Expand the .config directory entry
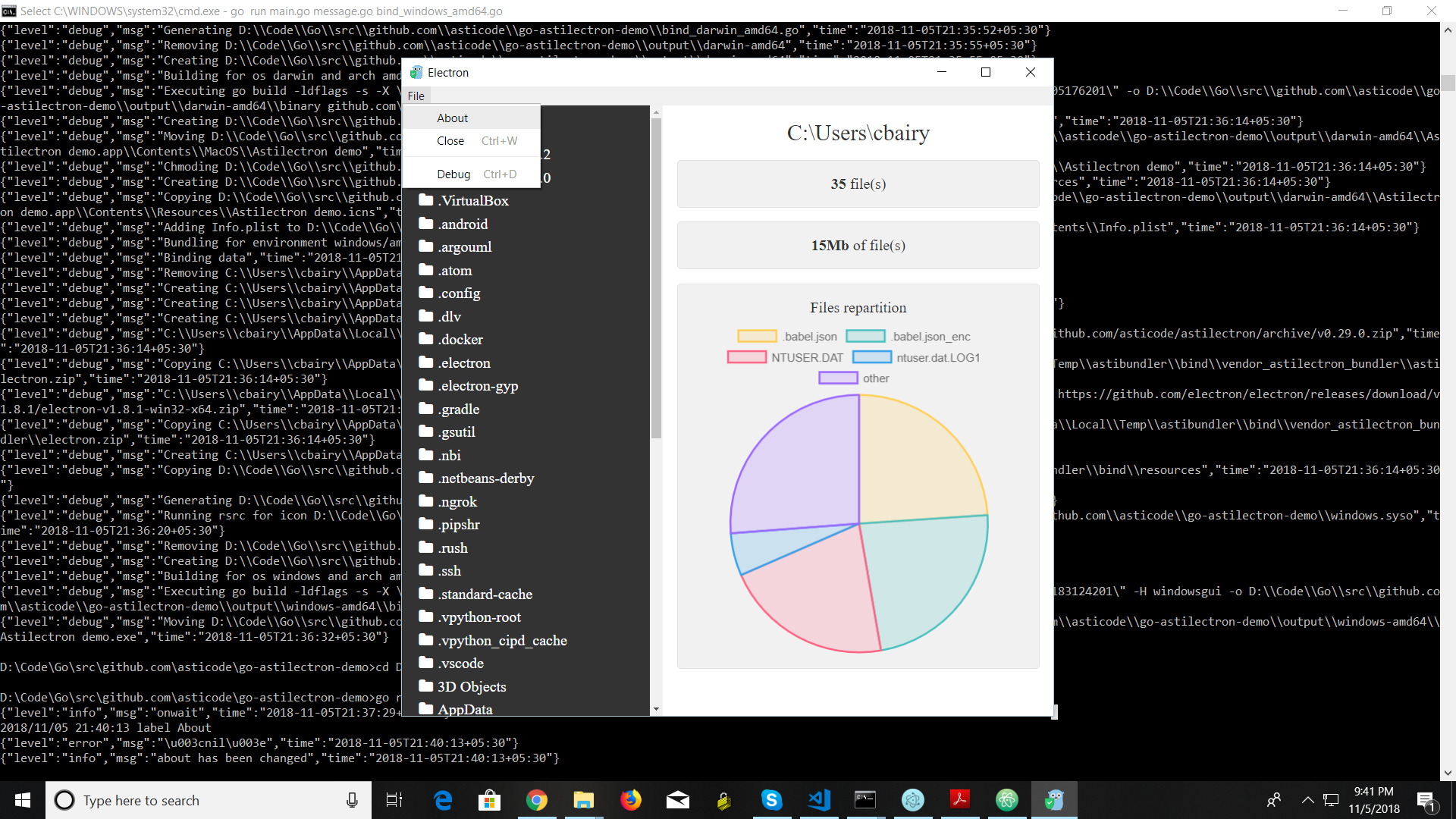Screen dimensions: 1456x819 pos(458,293)
